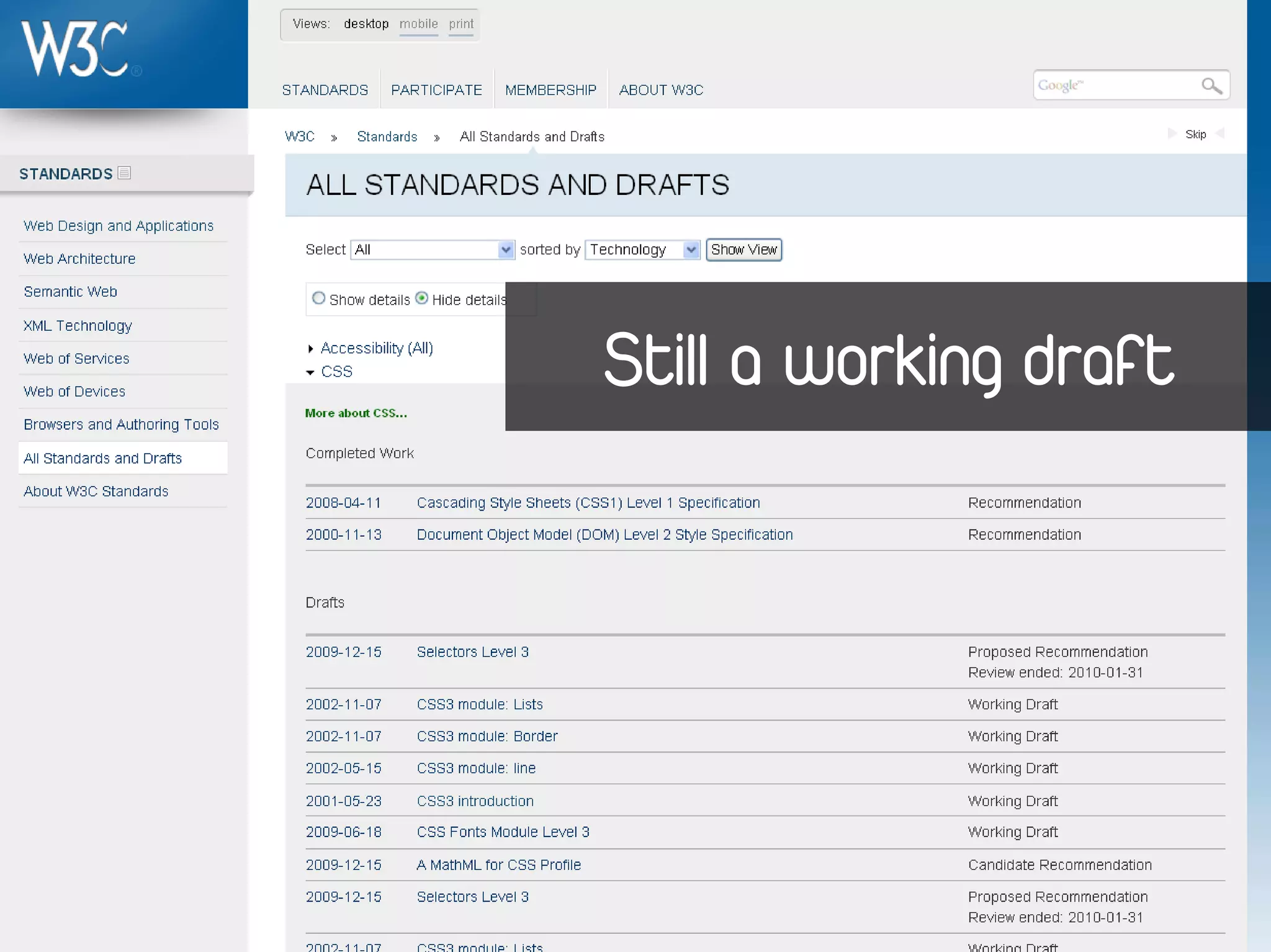
Task: Open the PARTICIPATE top menu
Action: 436,90
